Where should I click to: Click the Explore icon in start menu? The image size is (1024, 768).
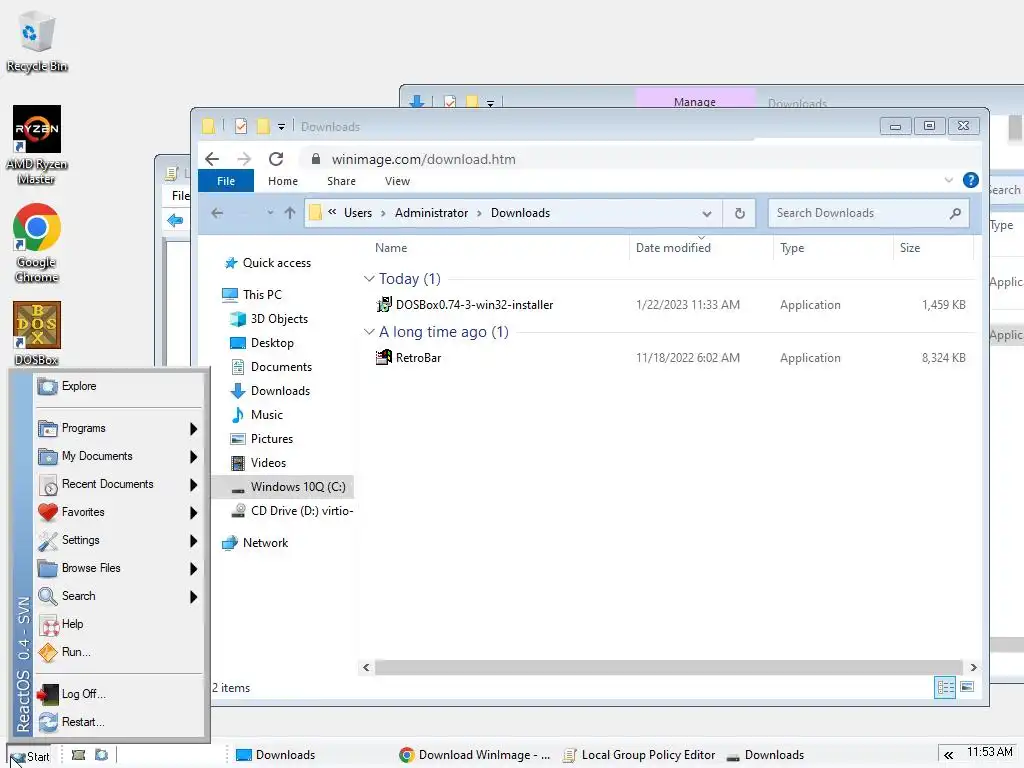(x=48, y=387)
